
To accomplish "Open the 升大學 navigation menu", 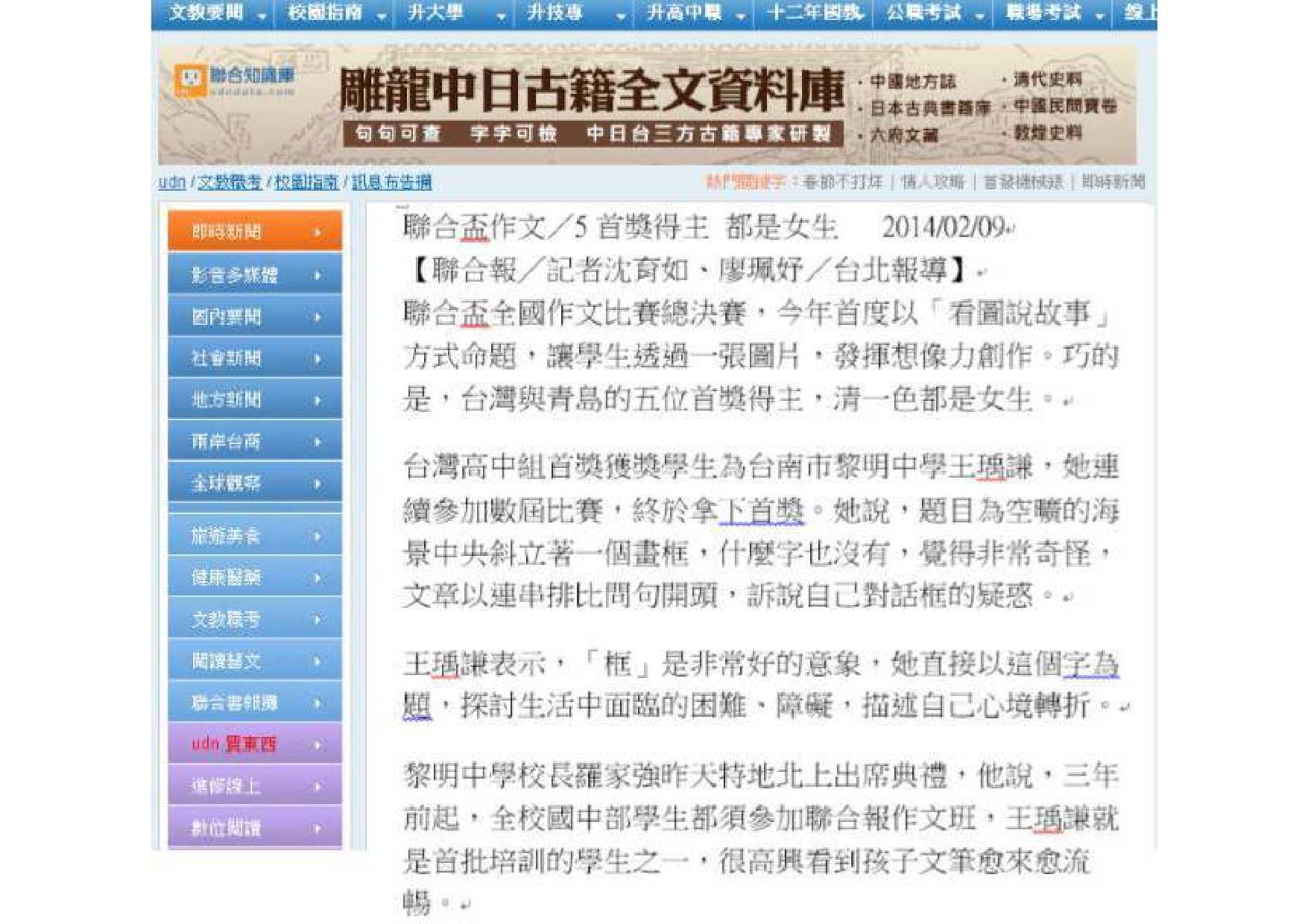I will [x=435, y=13].
